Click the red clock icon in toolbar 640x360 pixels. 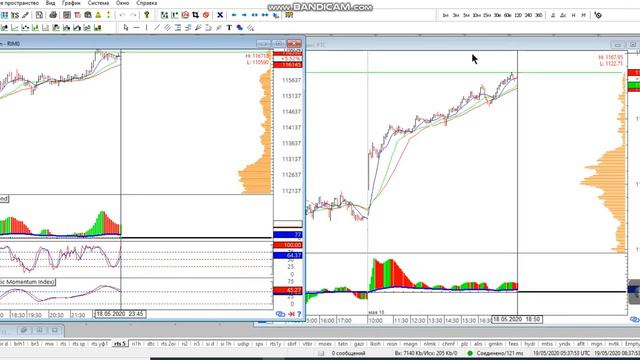point(185,15)
